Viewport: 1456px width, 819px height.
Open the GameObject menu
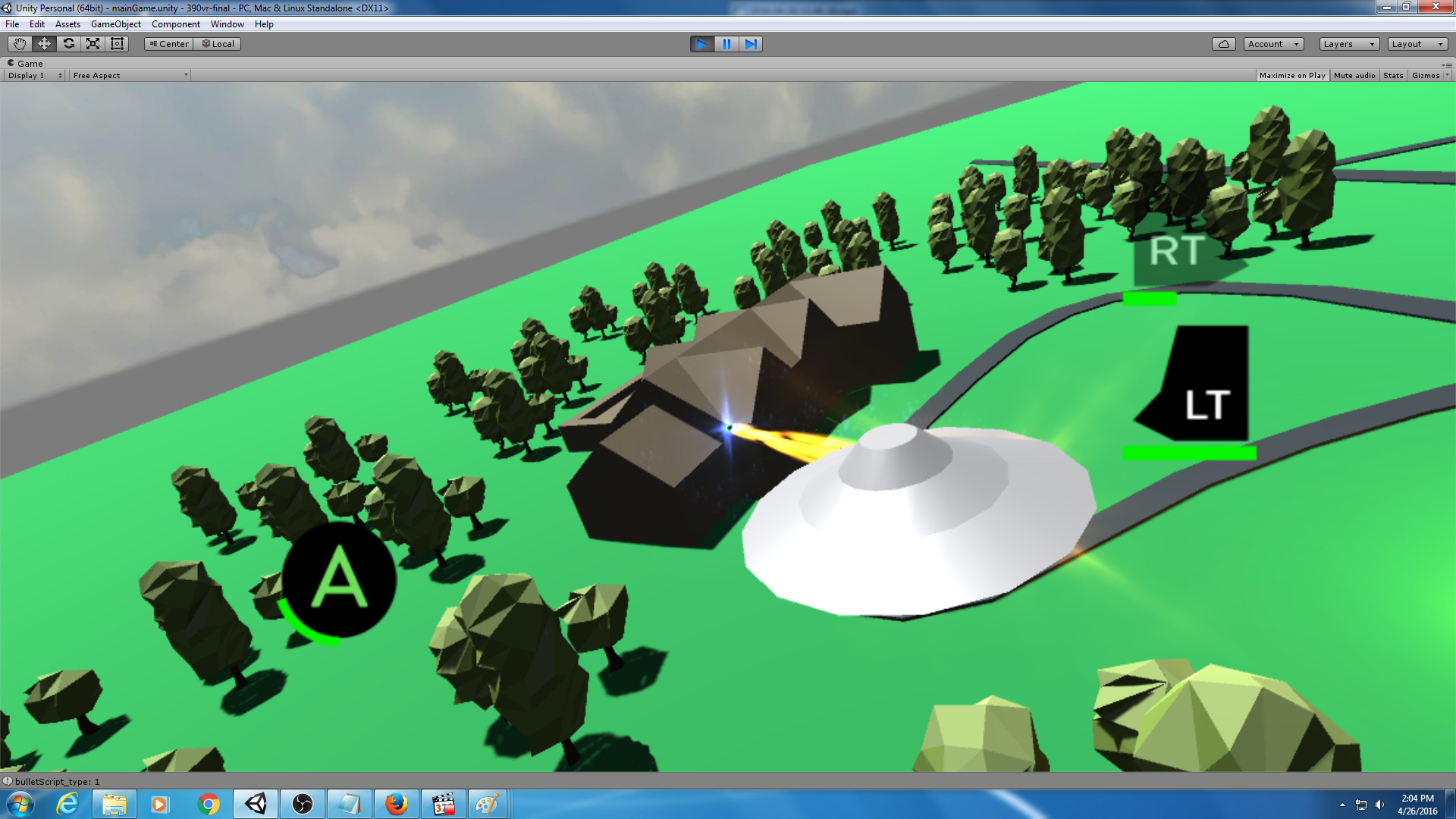(x=115, y=24)
